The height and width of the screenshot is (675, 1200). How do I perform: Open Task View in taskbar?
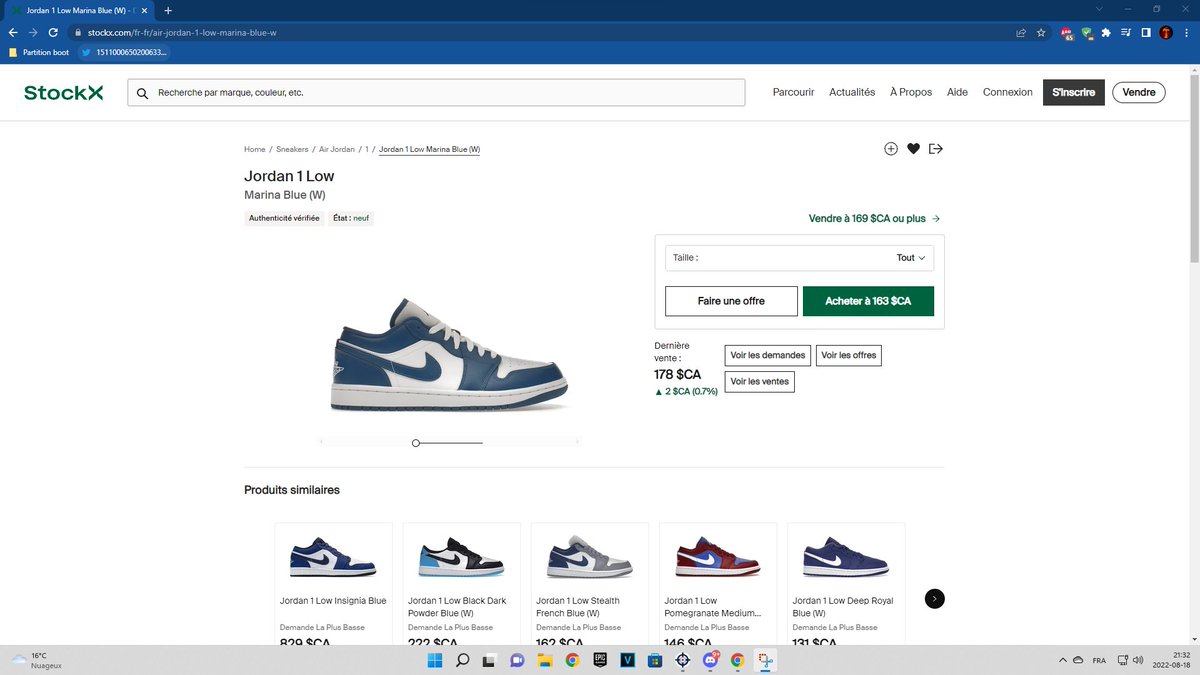pos(490,660)
